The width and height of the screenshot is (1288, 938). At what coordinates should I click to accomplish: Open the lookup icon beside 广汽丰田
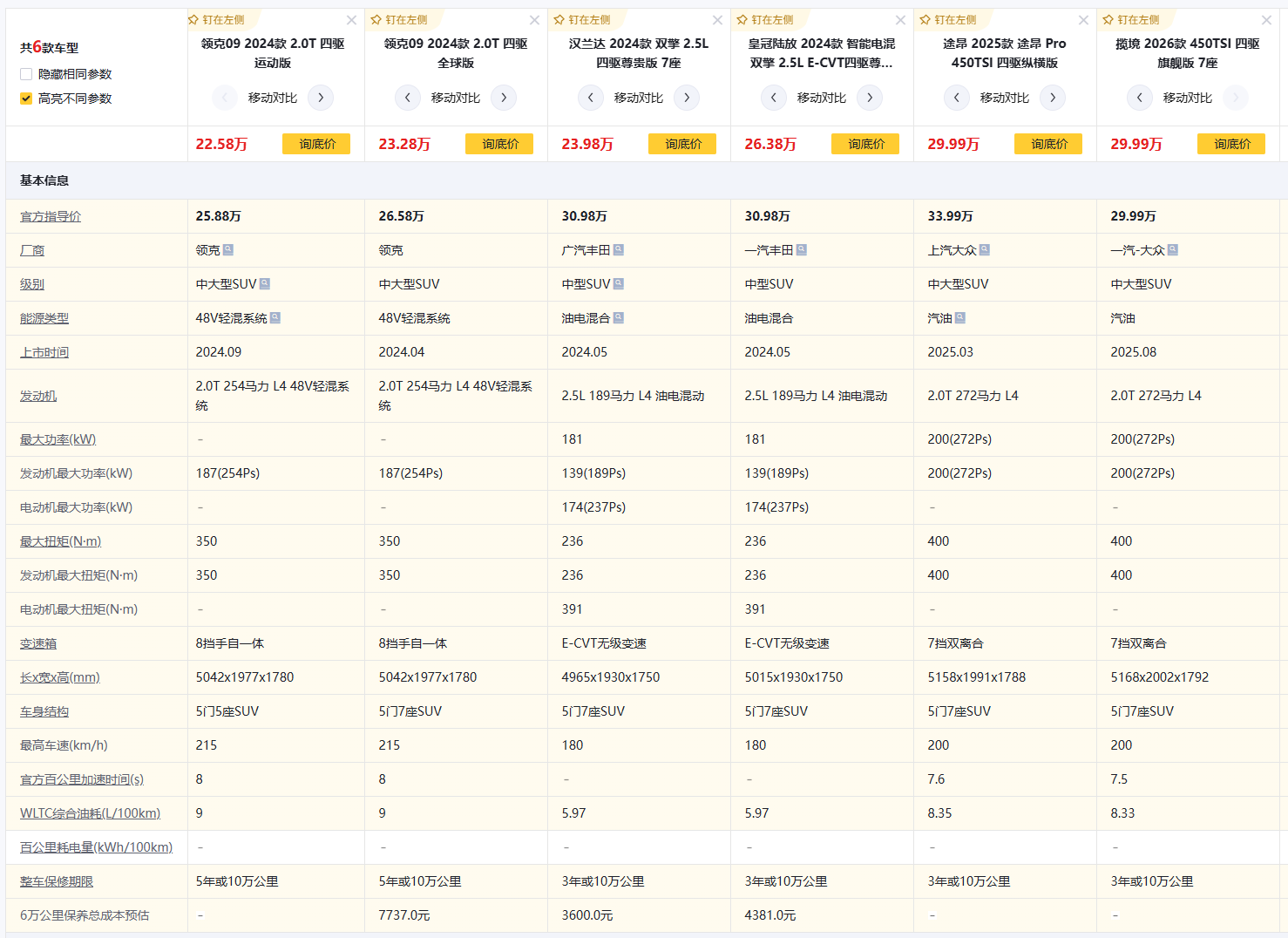coord(619,250)
